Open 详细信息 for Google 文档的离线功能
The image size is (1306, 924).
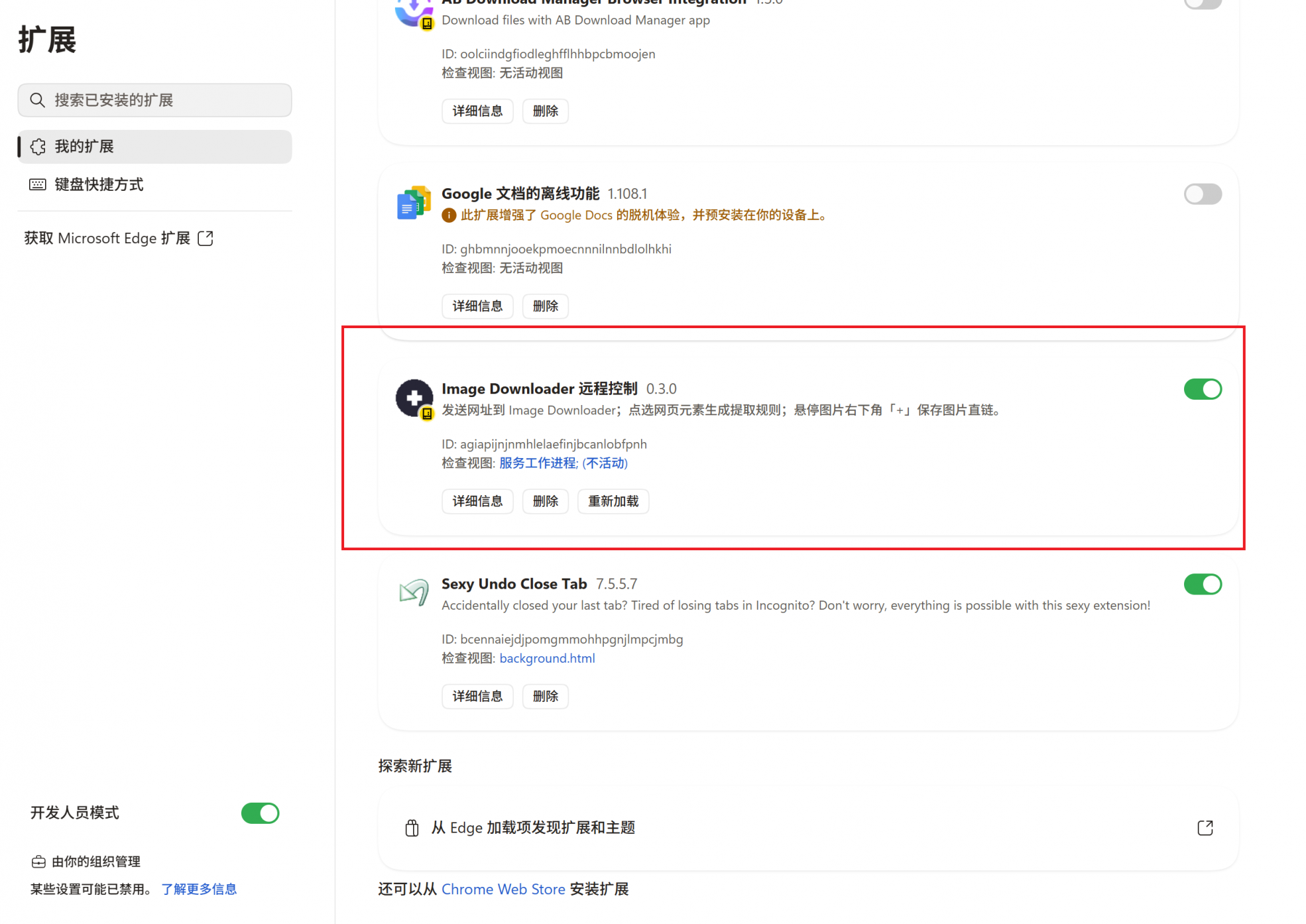pyautogui.click(x=477, y=306)
